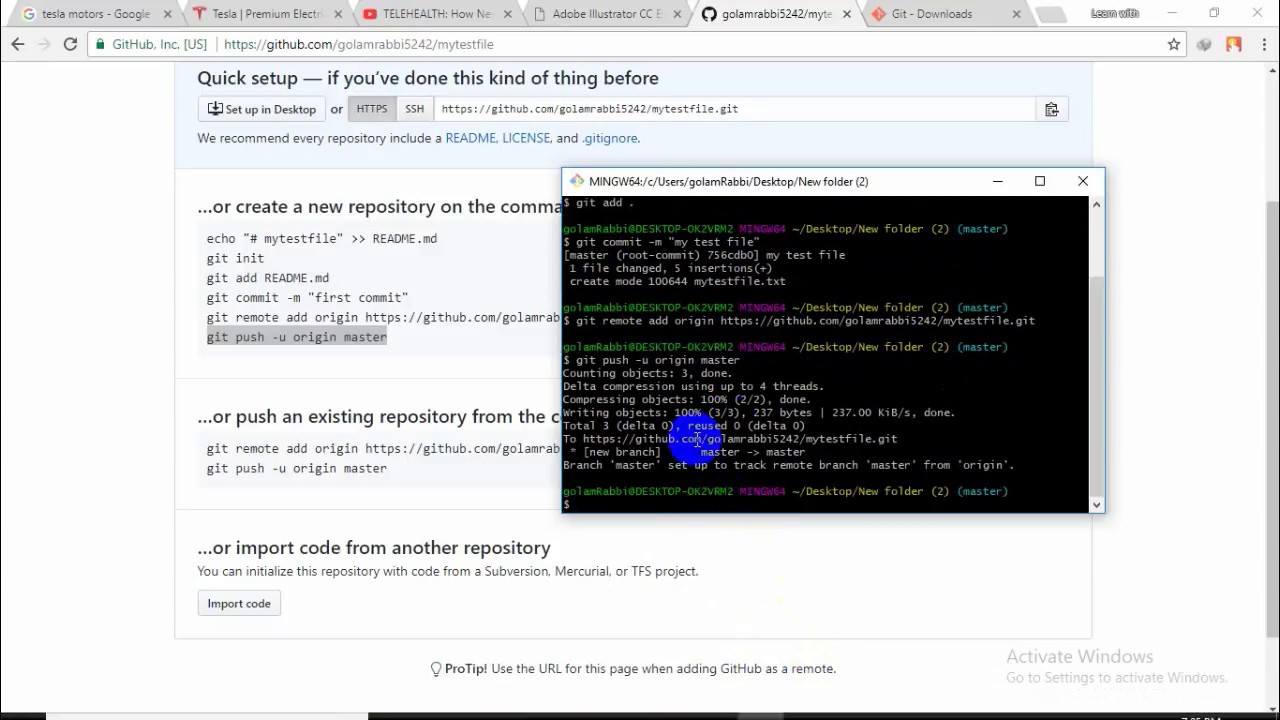Image resolution: width=1280 pixels, height=720 pixels.
Task: Click the 'git push -u origin master' highlighted line
Action: tap(297, 337)
